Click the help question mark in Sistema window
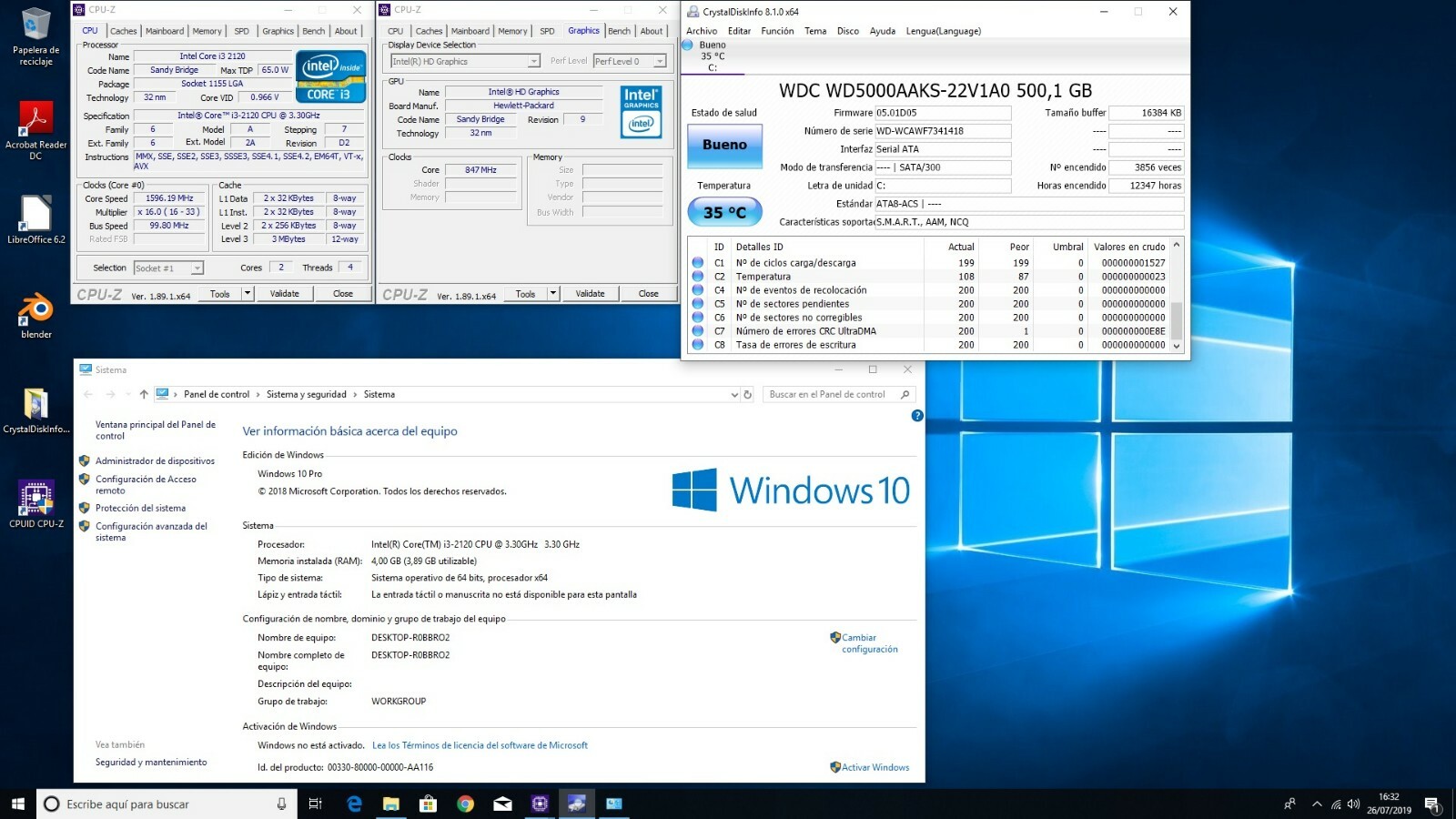 click(917, 416)
